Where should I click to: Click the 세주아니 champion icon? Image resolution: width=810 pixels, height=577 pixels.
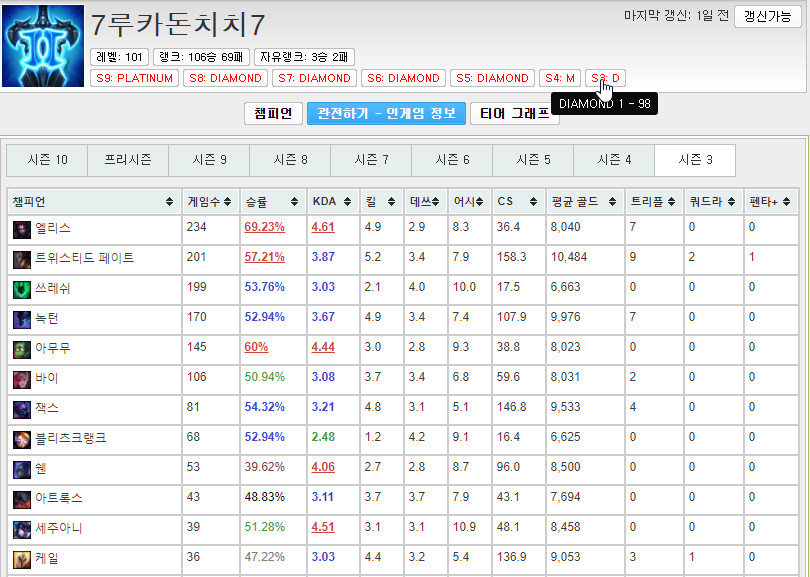point(22,529)
